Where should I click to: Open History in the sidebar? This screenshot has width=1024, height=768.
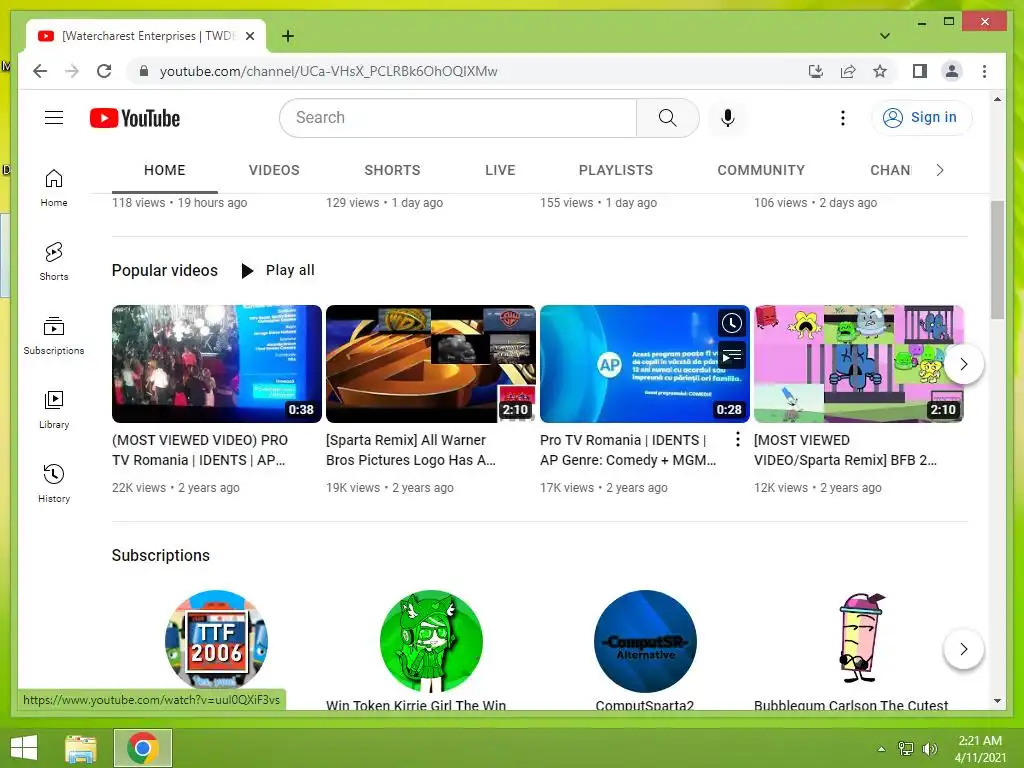54,483
